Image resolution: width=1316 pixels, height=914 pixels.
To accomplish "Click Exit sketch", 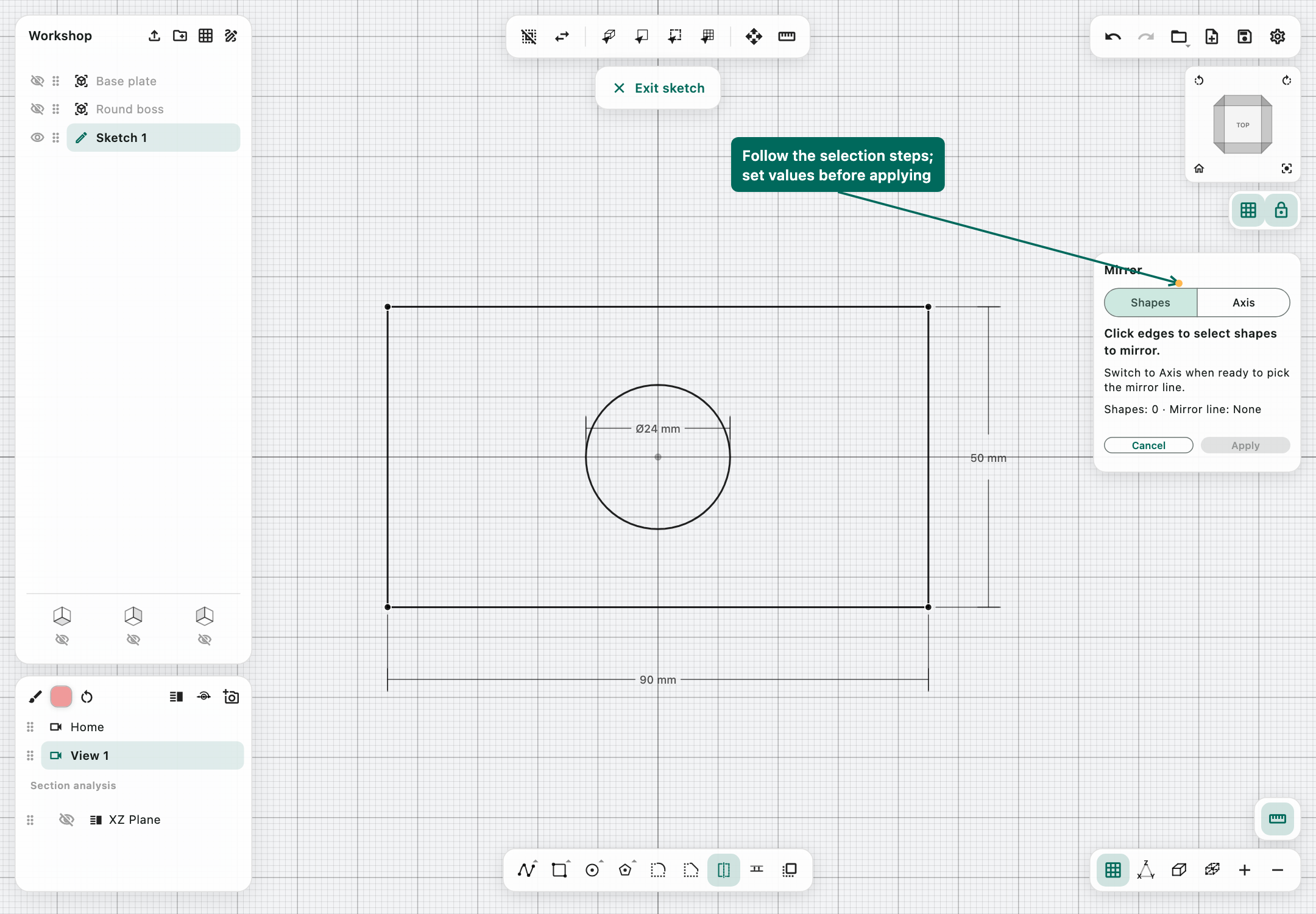I will 658,88.
